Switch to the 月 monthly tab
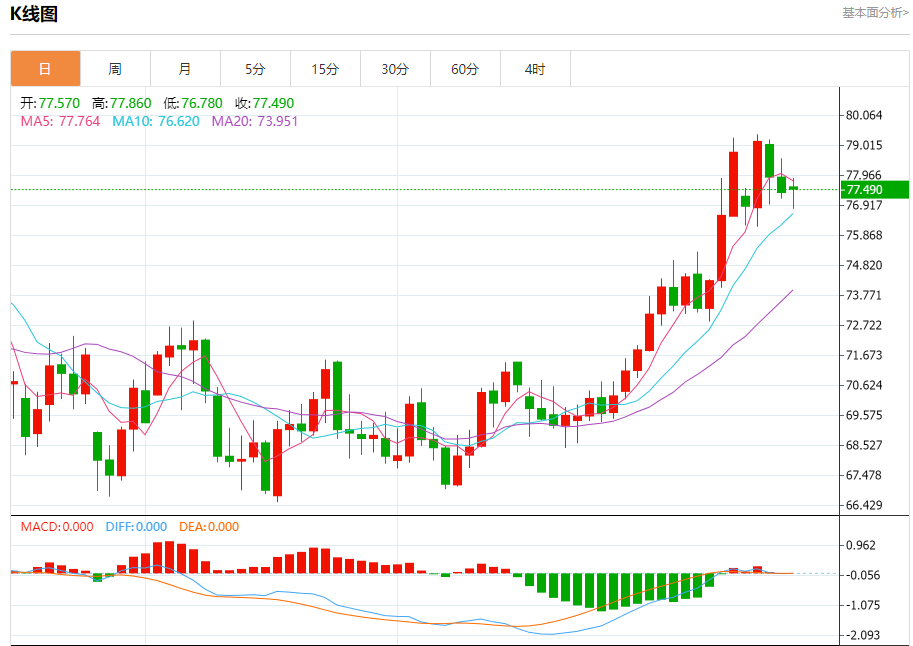Viewport: 913px width, 646px height. [x=185, y=69]
